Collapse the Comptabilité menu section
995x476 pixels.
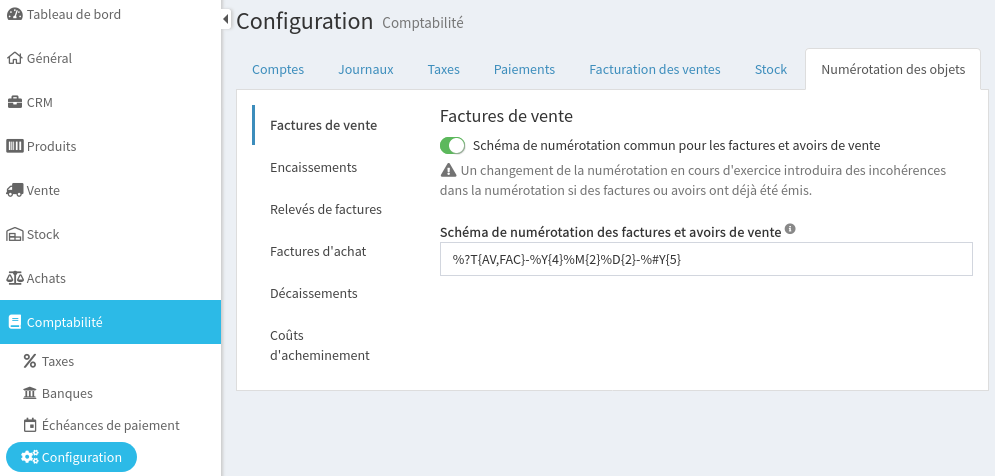click(110, 322)
